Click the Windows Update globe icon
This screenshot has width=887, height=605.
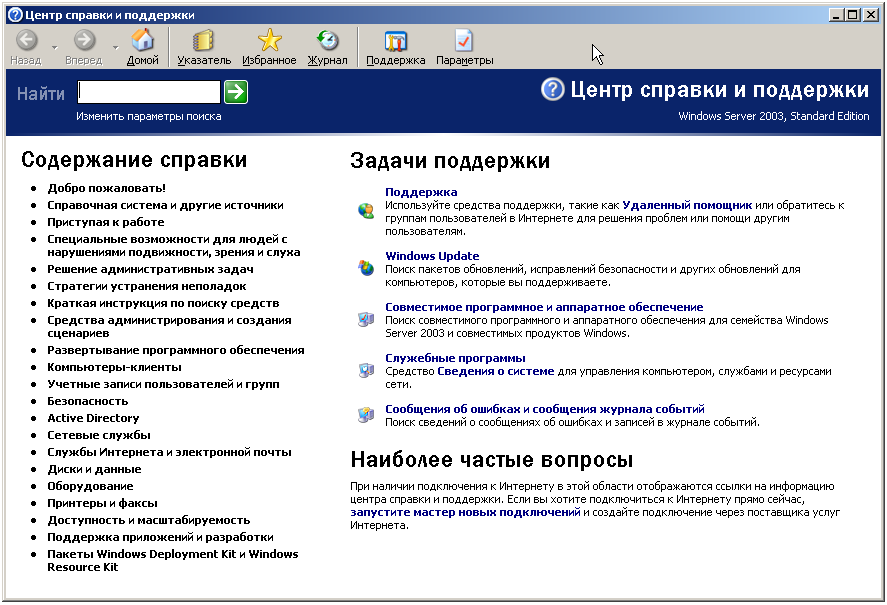366,267
